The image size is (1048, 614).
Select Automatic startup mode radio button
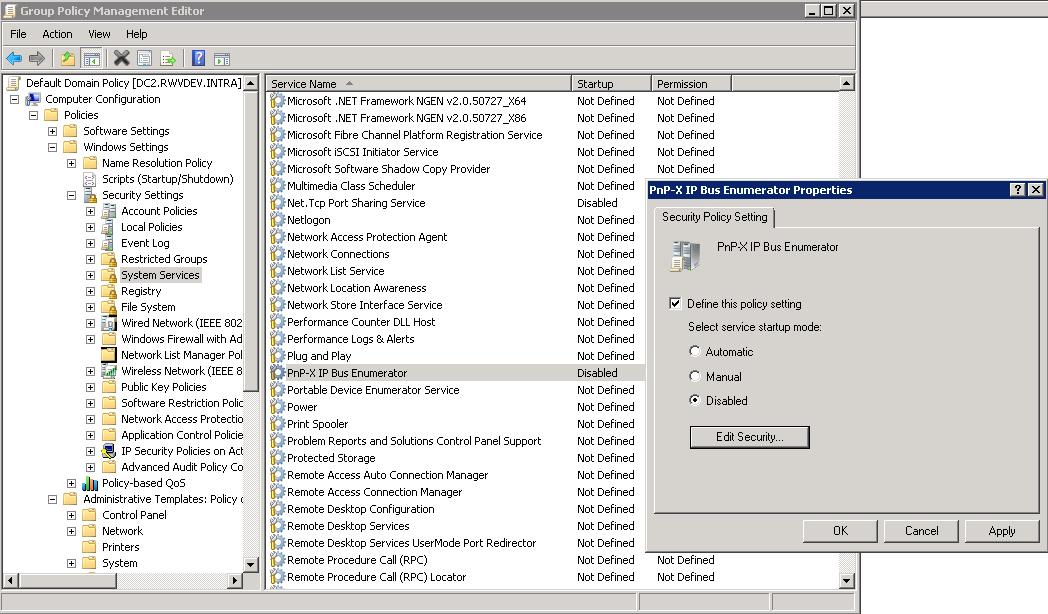695,352
